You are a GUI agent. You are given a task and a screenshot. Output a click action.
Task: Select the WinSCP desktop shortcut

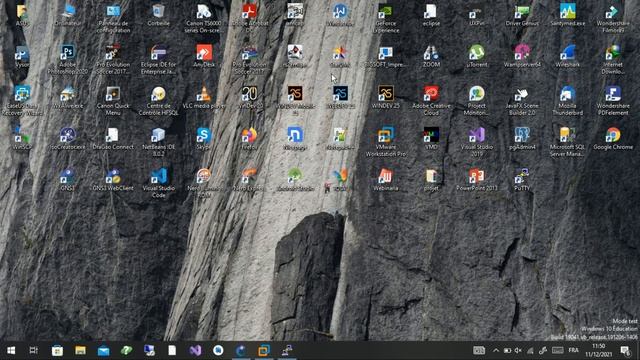[x=22, y=139]
